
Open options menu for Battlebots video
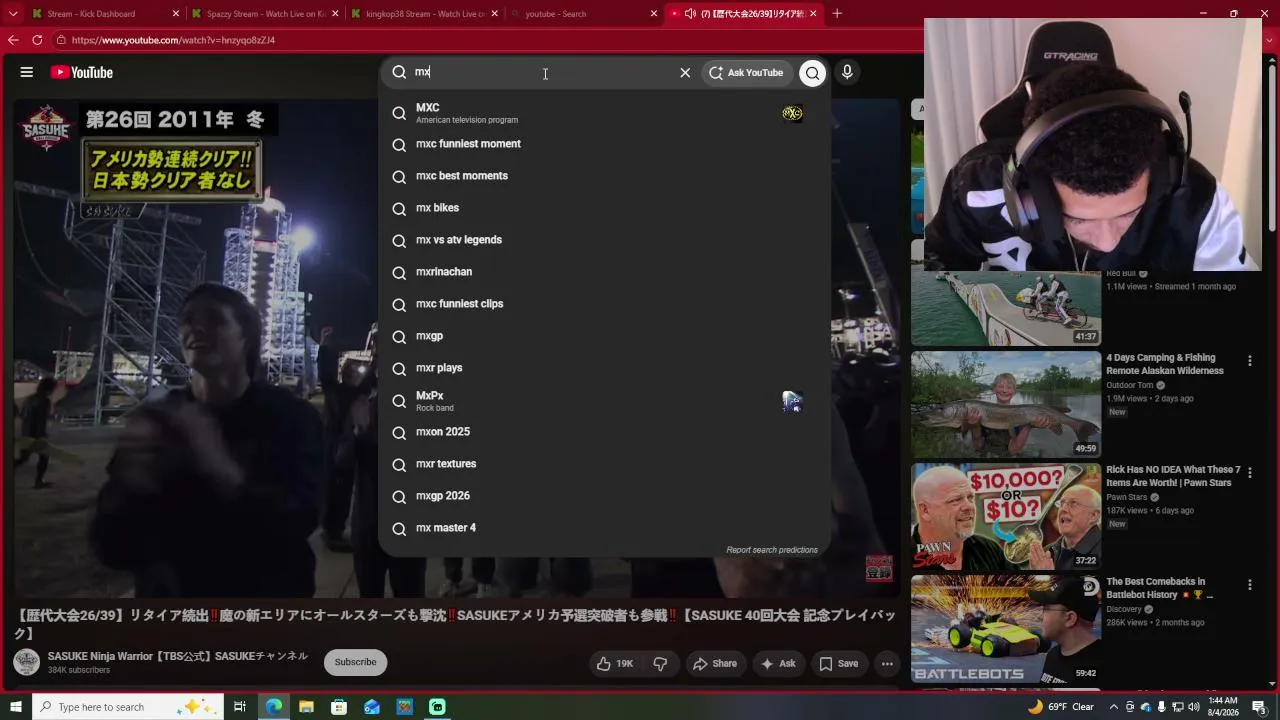coord(1249,584)
